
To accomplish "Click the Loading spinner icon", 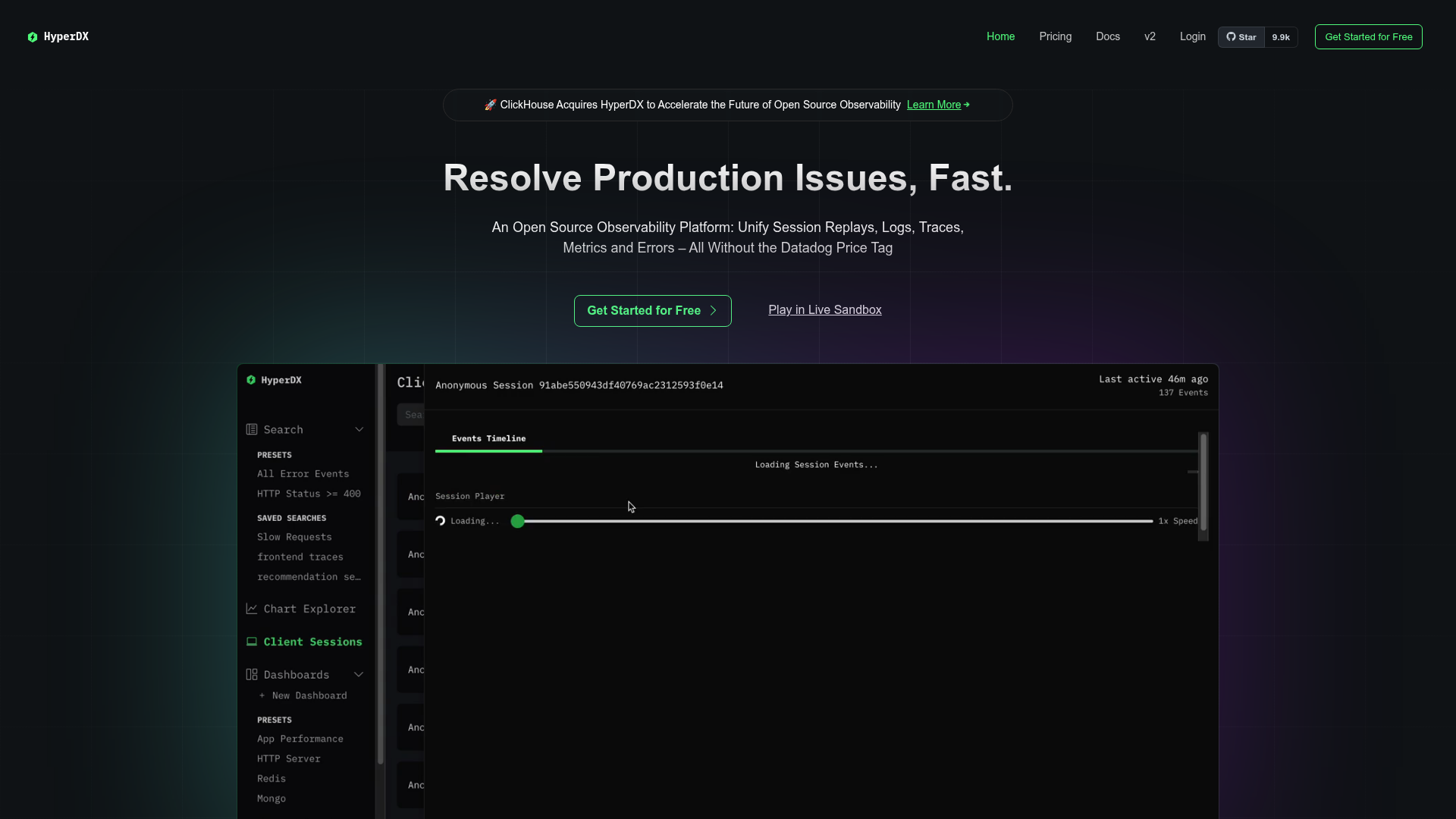I will [441, 521].
